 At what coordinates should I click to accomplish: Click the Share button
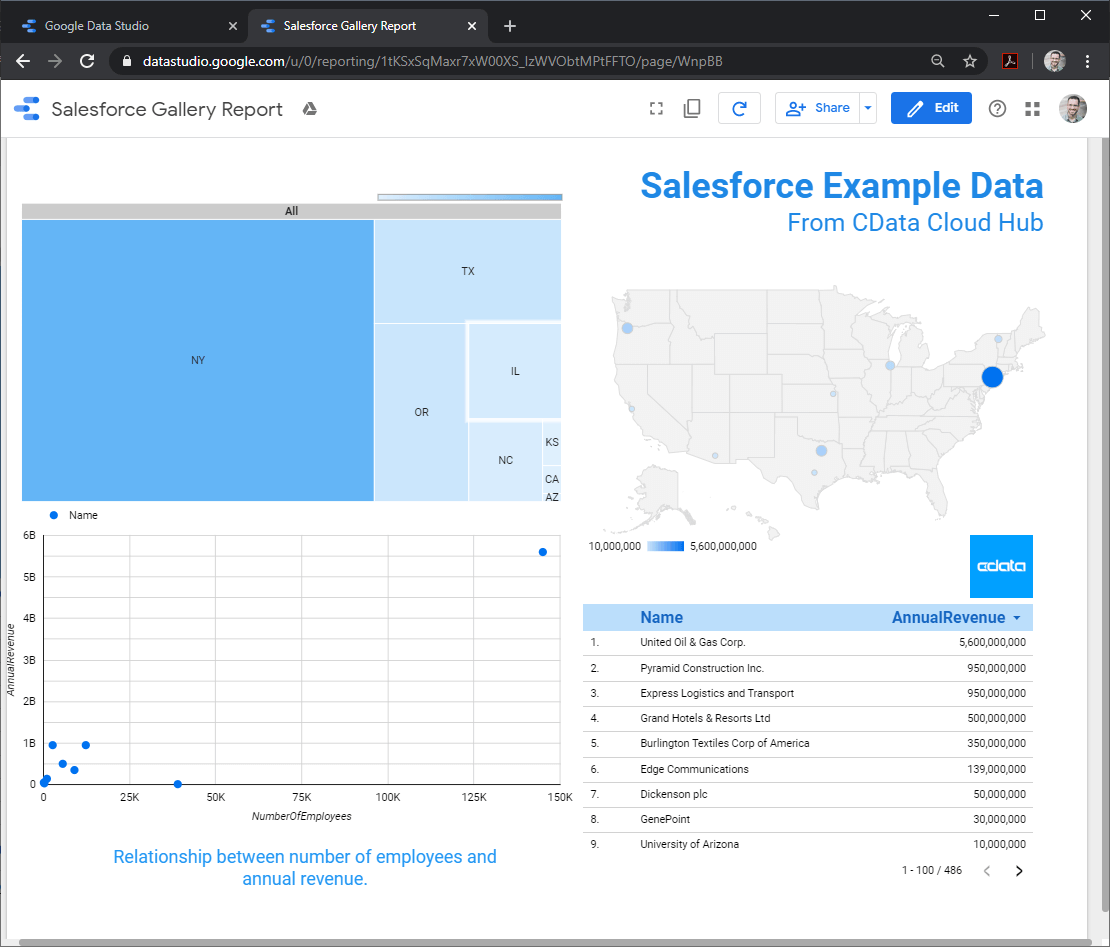(x=818, y=108)
